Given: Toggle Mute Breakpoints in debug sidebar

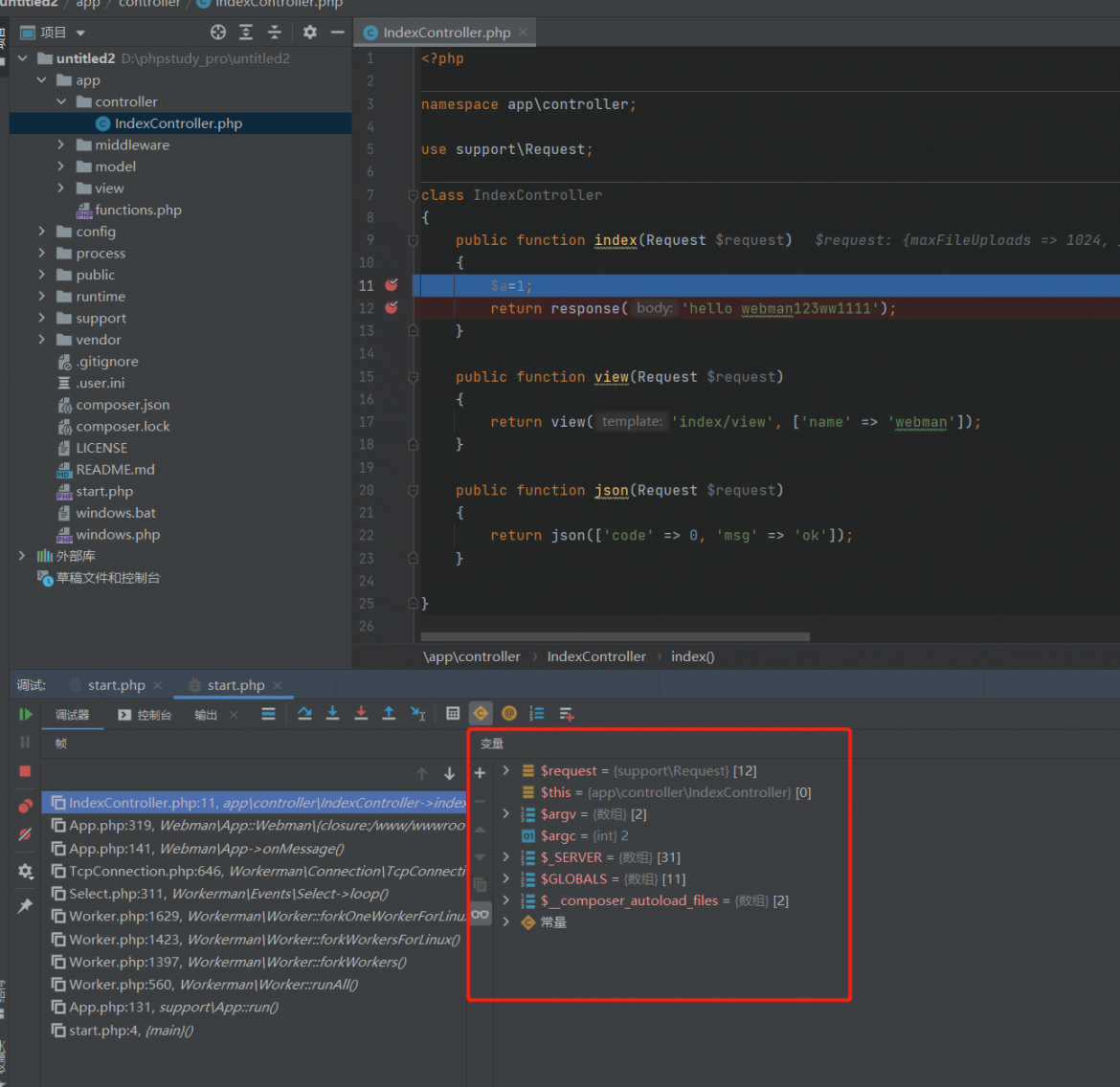Looking at the screenshot, I should point(24,832).
